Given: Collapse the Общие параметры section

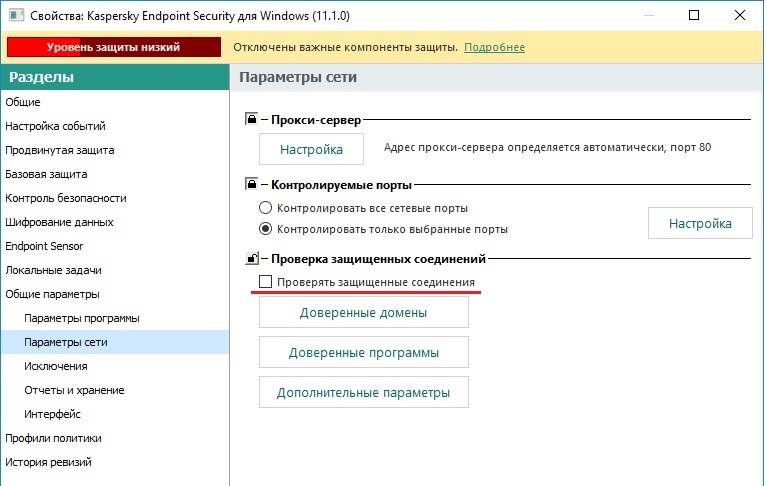Looking at the screenshot, I should (x=52, y=294).
